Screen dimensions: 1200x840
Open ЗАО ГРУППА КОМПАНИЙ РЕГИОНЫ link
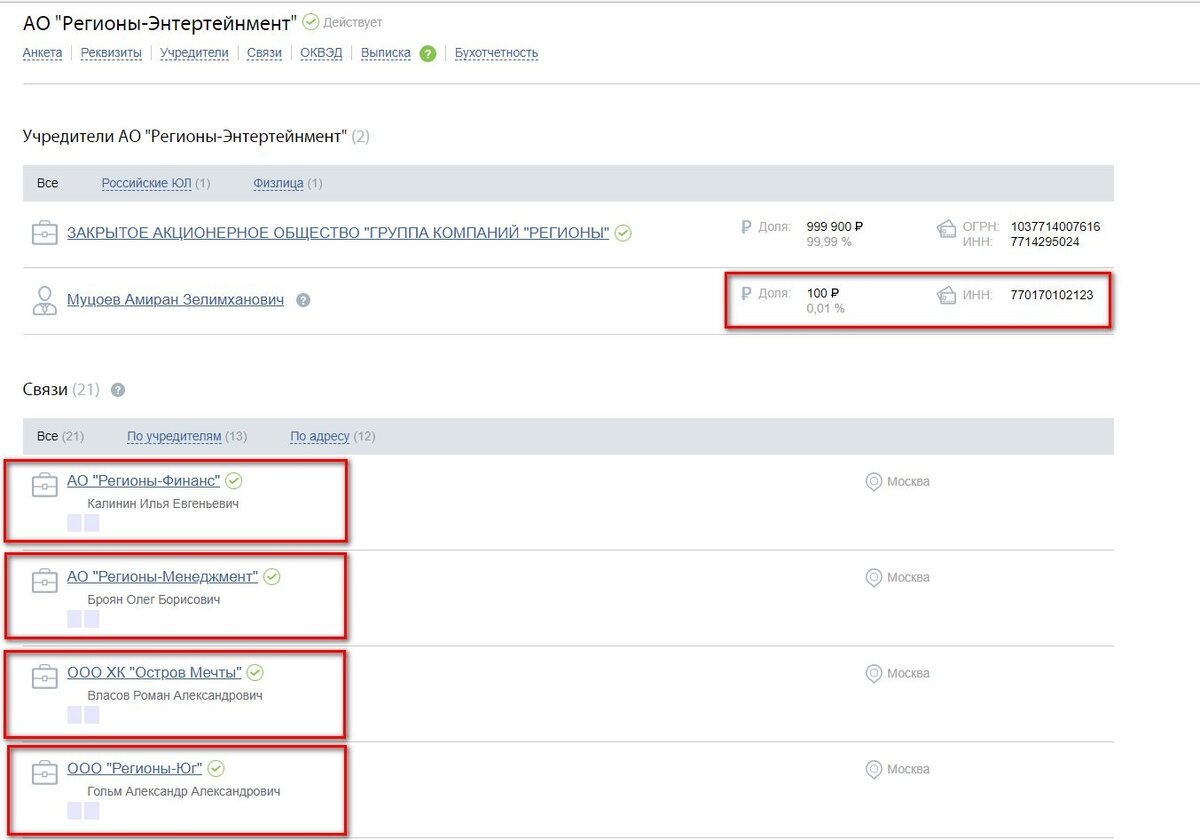point(338,233)
